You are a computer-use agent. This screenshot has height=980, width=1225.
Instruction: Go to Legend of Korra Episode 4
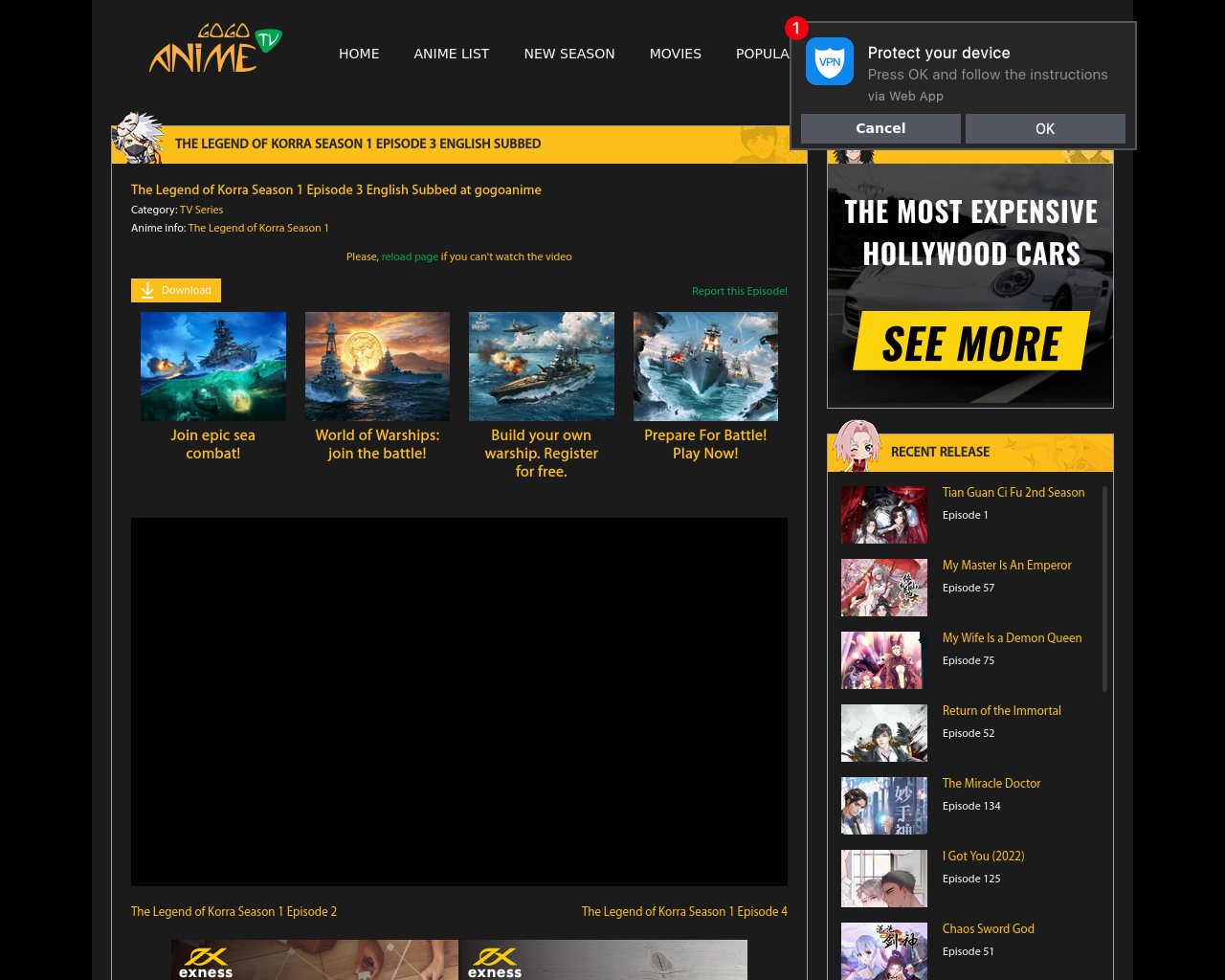(x=684, y=911)
